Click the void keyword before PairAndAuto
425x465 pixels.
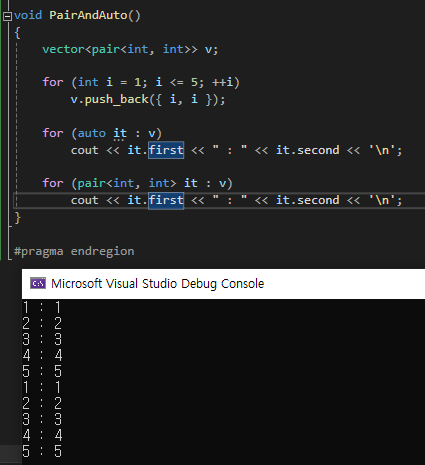click(x=28, y=15)
